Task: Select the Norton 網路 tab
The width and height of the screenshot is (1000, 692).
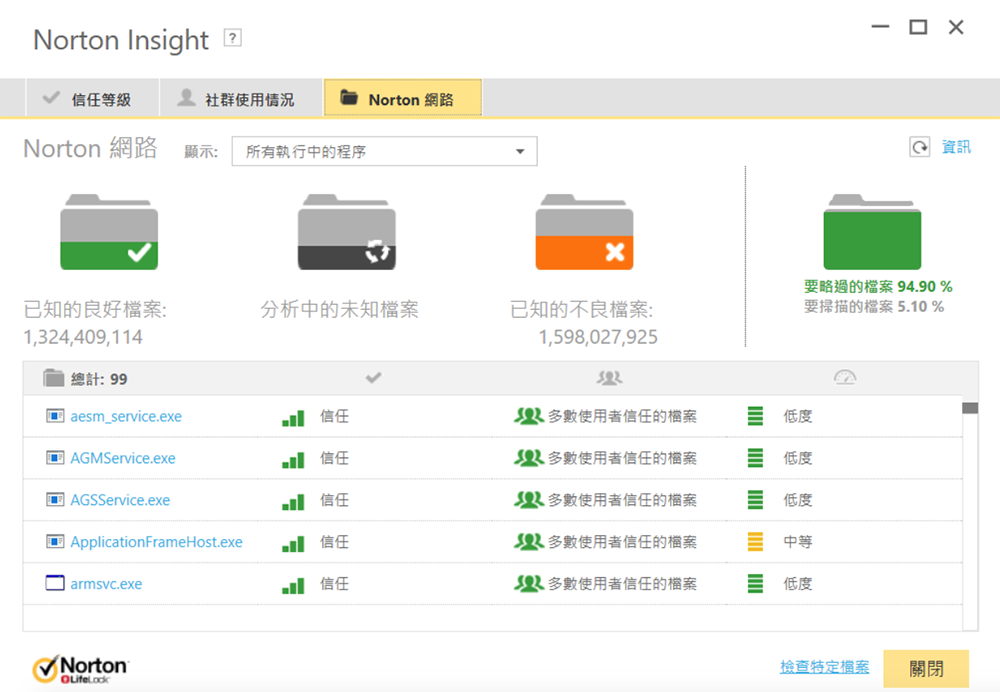Action: [x=403, y=99]
